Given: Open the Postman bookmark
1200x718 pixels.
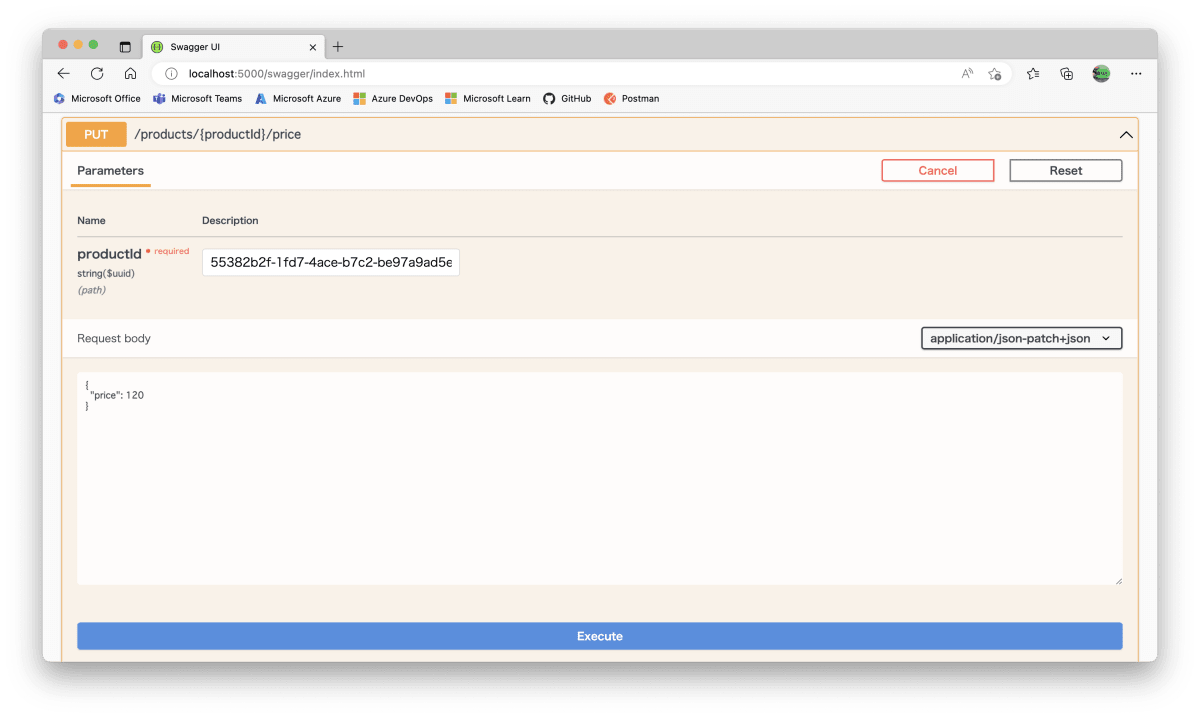Looking at the screenshot, I should click(x=632, y=98).
